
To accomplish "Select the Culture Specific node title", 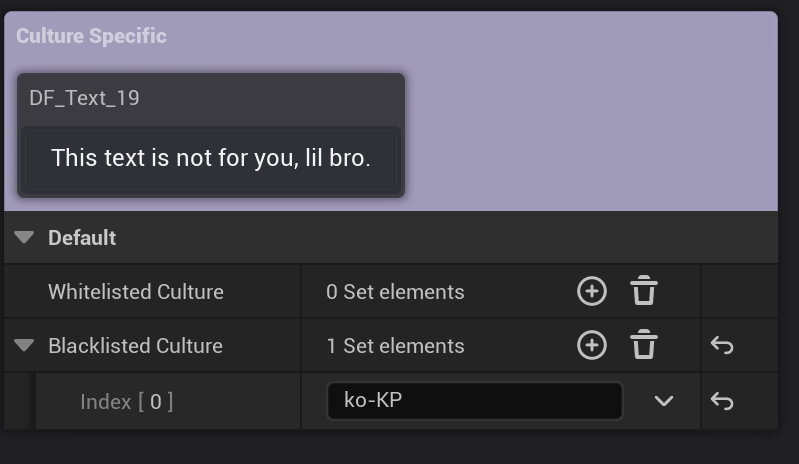I will pyautogui.click(x=91, y=36).
